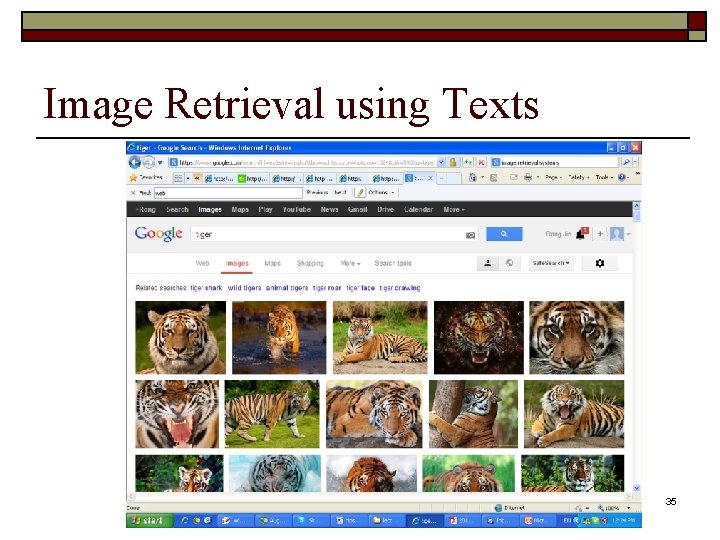Click Calendar in the Google black bar

418,209
